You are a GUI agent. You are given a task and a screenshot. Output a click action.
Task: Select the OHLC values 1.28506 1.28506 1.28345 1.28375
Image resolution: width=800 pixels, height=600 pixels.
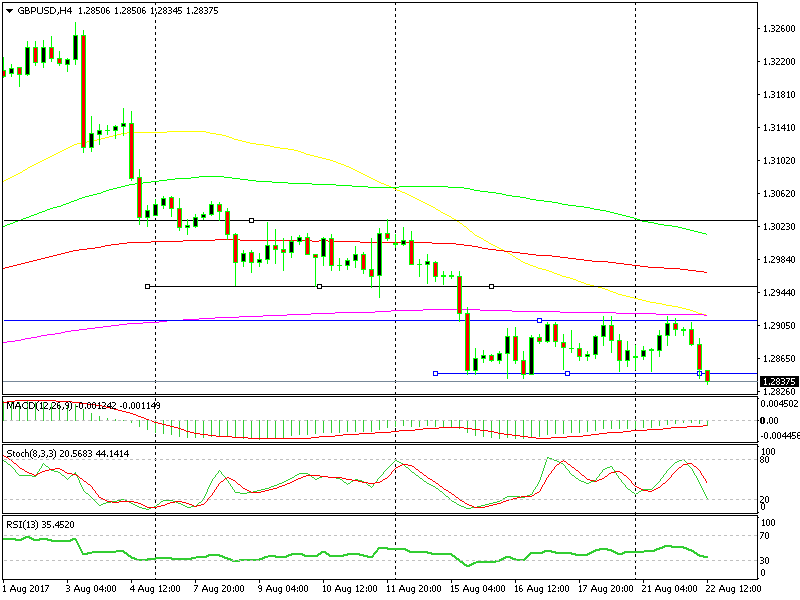(x=147, y=11)
